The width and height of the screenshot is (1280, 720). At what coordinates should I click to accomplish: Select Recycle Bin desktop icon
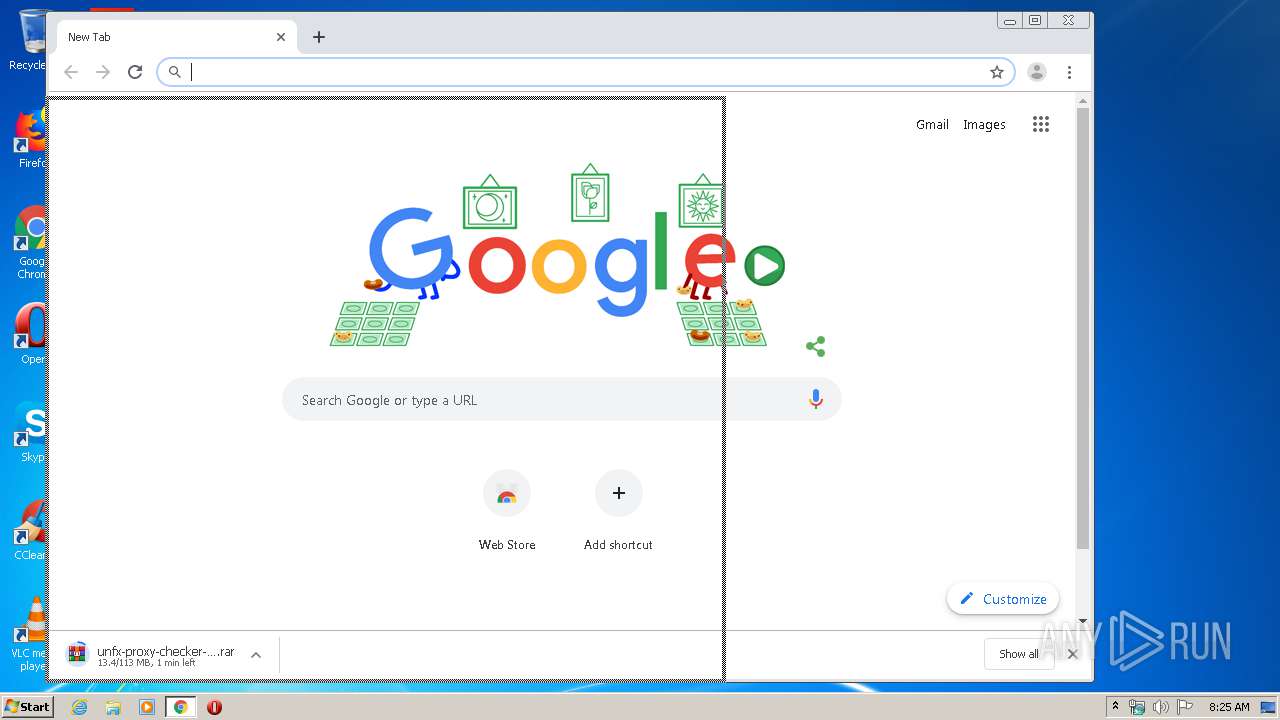tap(28, 40)
